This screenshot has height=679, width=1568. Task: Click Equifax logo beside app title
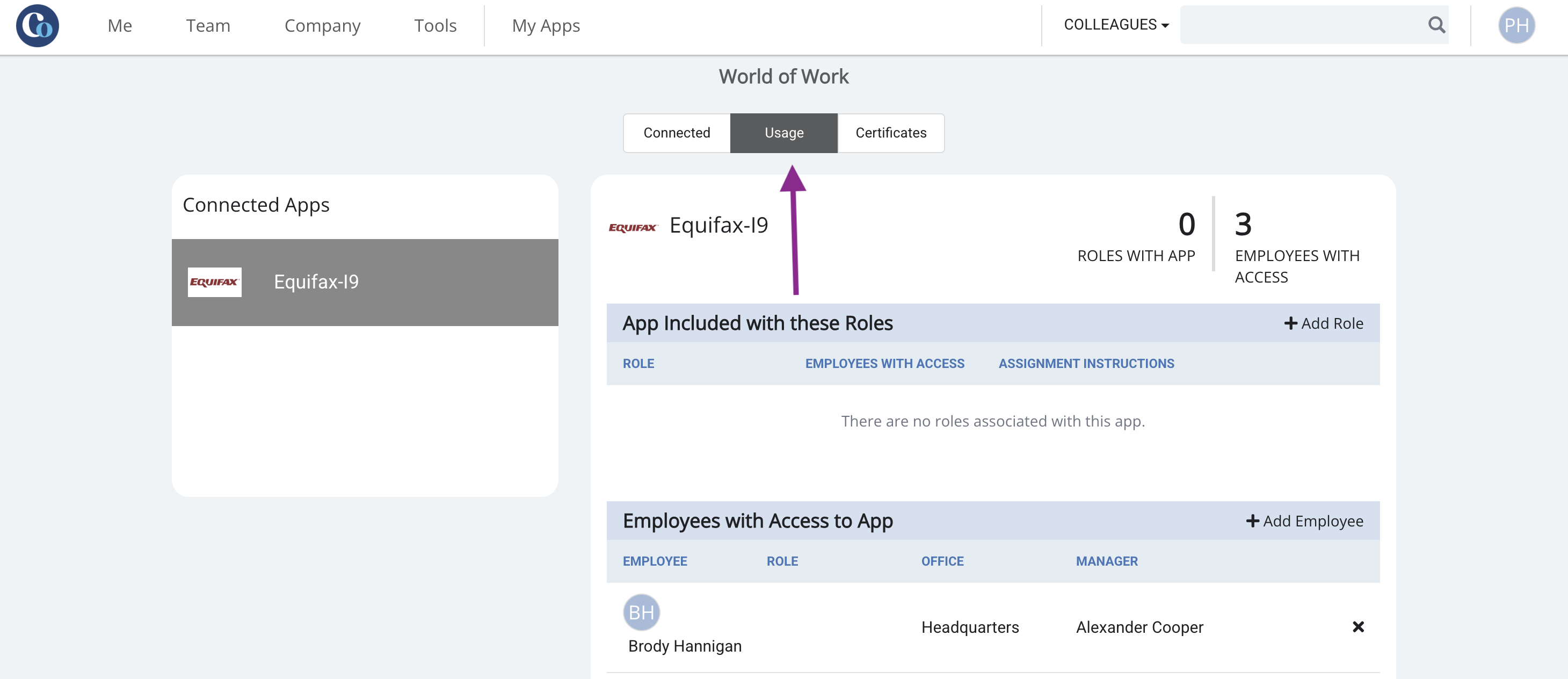[x=633, y=227]
